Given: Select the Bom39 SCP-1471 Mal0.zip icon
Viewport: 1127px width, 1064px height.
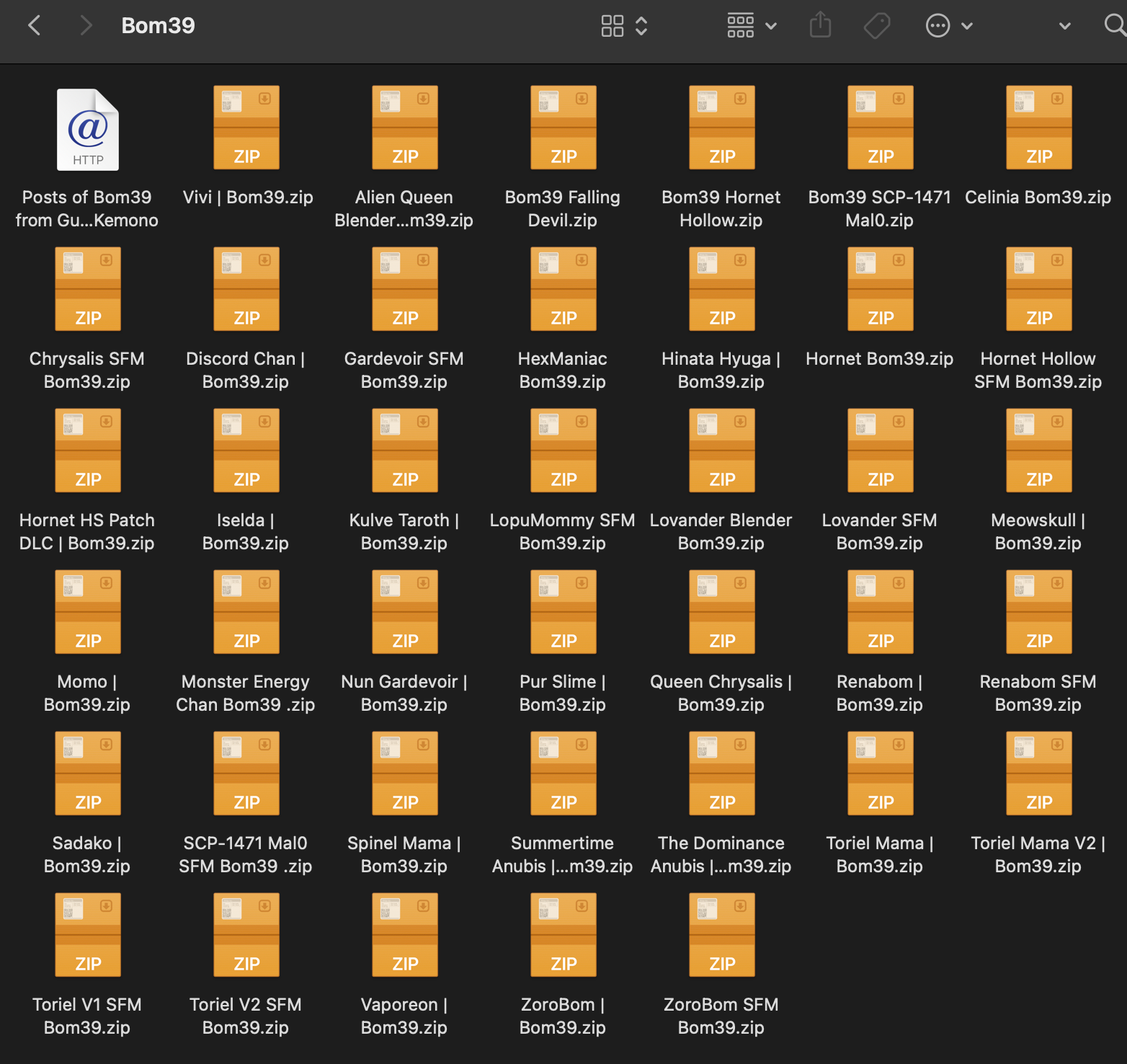Looking at the screenshot, I should click(x=881, y=128).
